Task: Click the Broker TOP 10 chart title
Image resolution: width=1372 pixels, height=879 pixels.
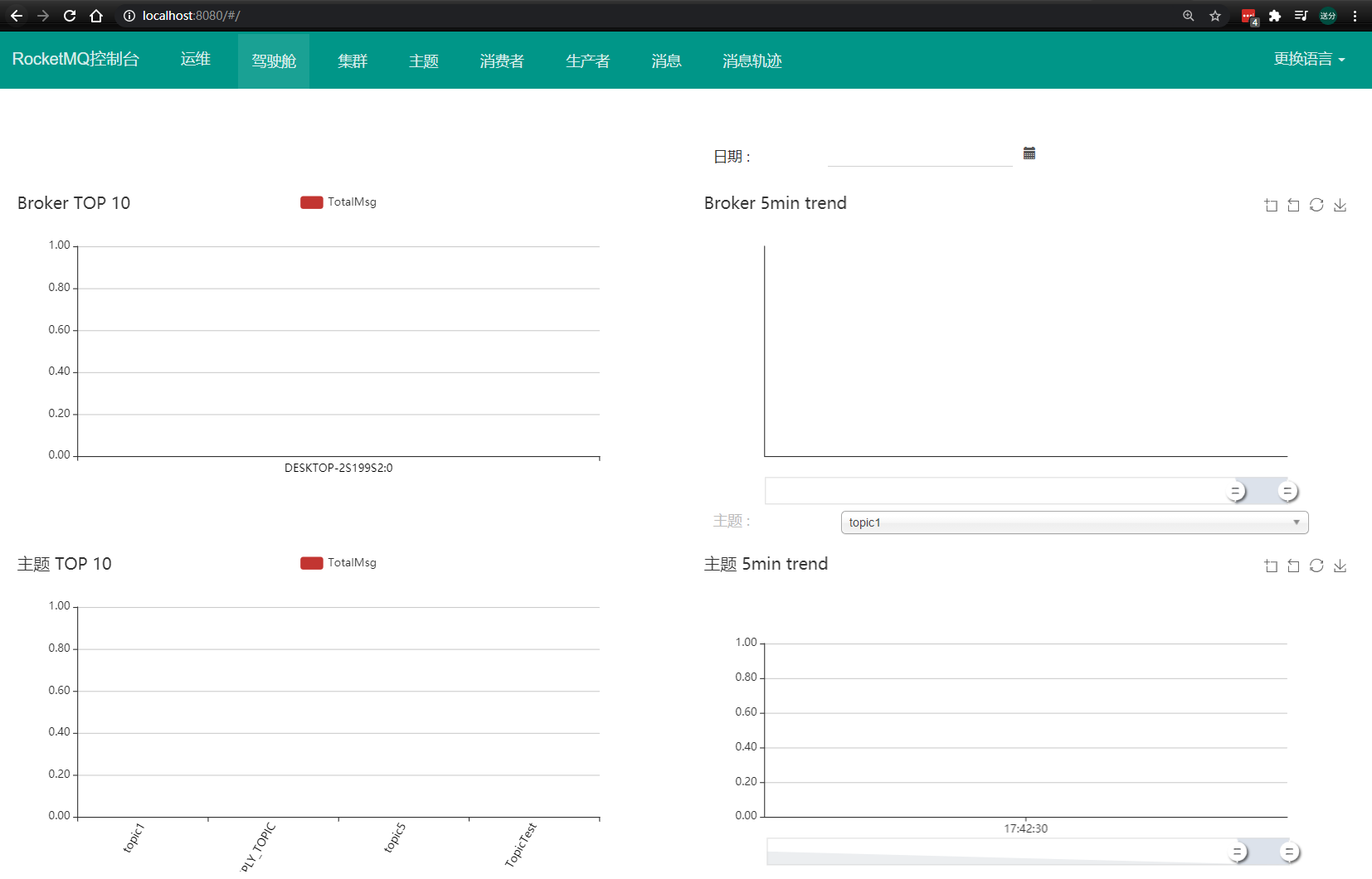Action: coord(74,203)
